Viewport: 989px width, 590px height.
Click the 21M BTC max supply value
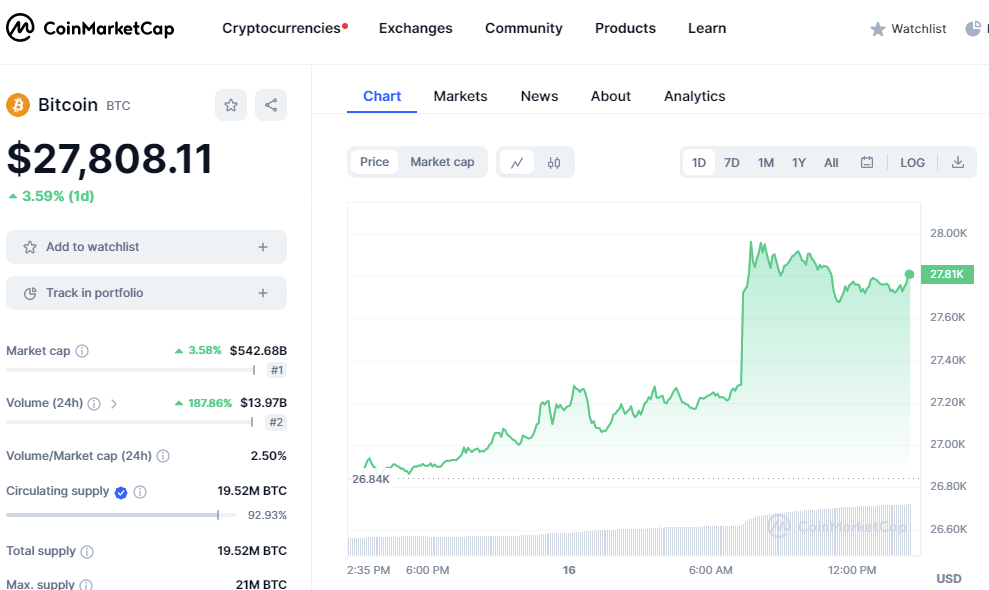click(x=261, y=584)
